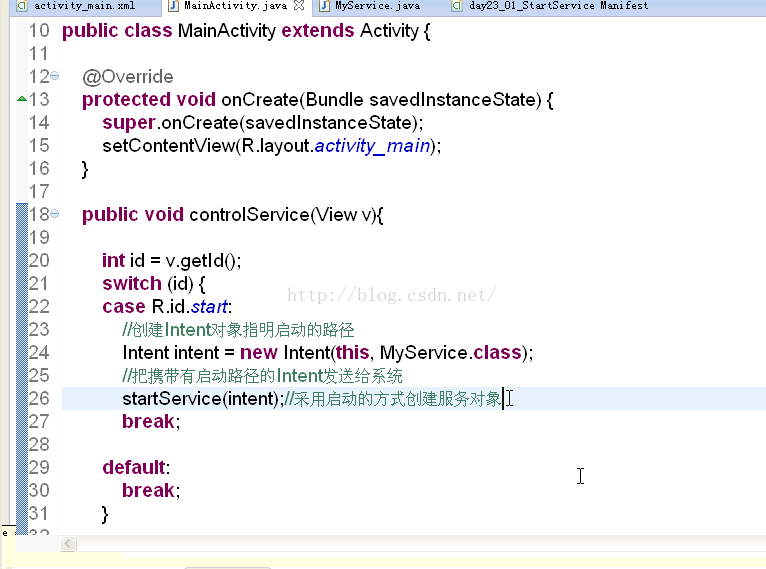Image resolution: width=766 pixels, height=569 pixels.
Task: Click on 'extends' keyword on line 10
Action: click(x=318, y=31)
